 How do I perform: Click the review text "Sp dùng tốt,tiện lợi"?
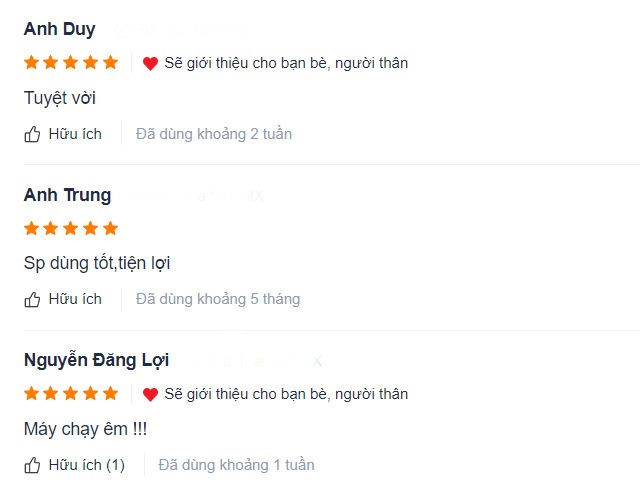point(97,263)
